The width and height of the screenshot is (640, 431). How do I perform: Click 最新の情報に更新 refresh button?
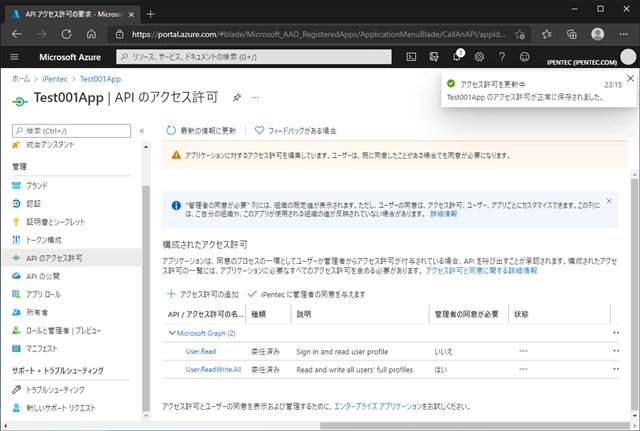(x=201, y=131)
